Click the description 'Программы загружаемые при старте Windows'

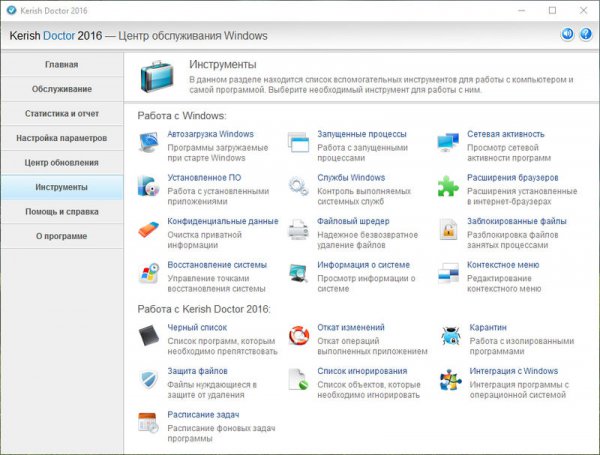click(x=217, y=153)
